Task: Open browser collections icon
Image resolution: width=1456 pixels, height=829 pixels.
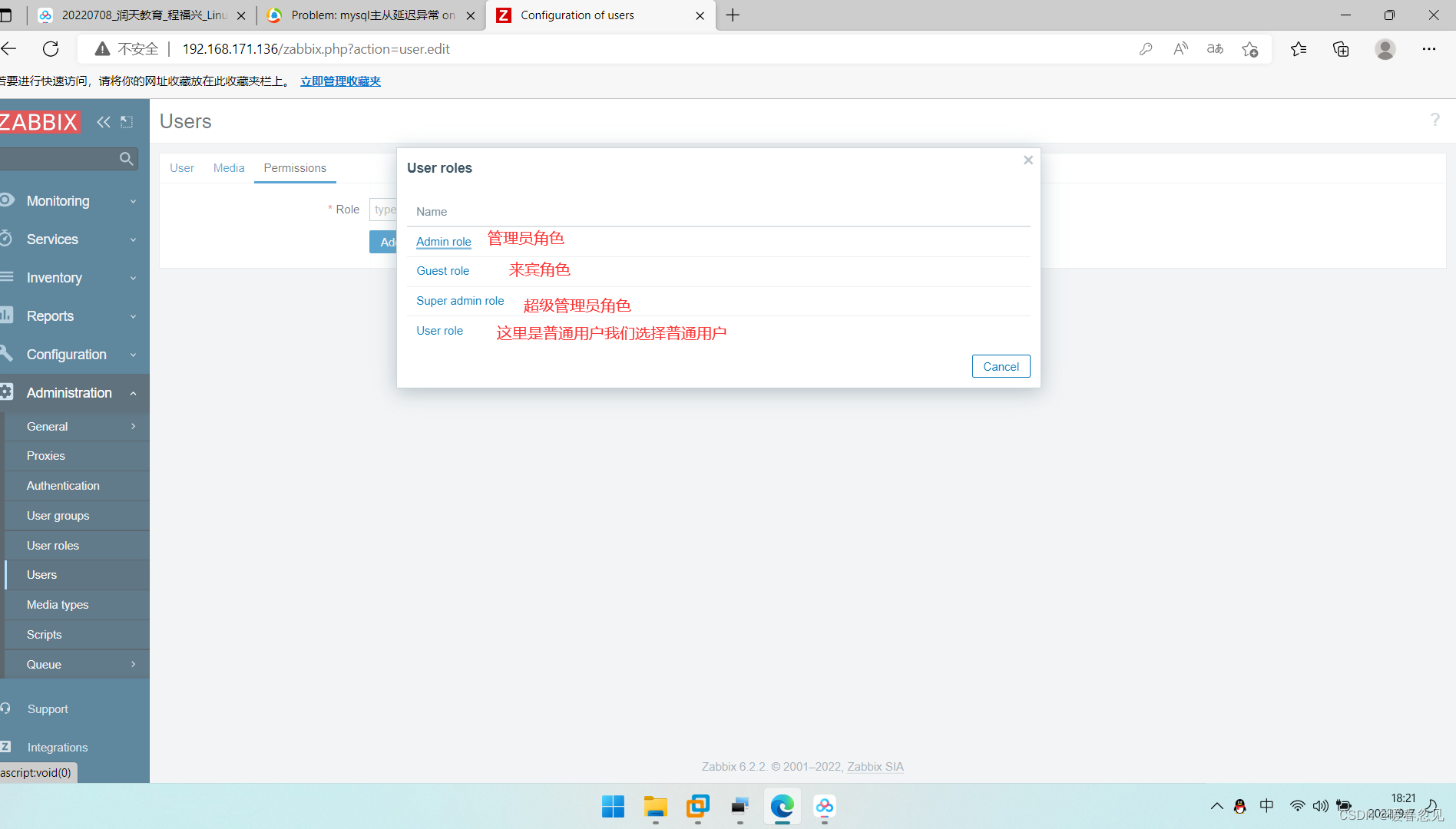Action: pos(1341,49)
